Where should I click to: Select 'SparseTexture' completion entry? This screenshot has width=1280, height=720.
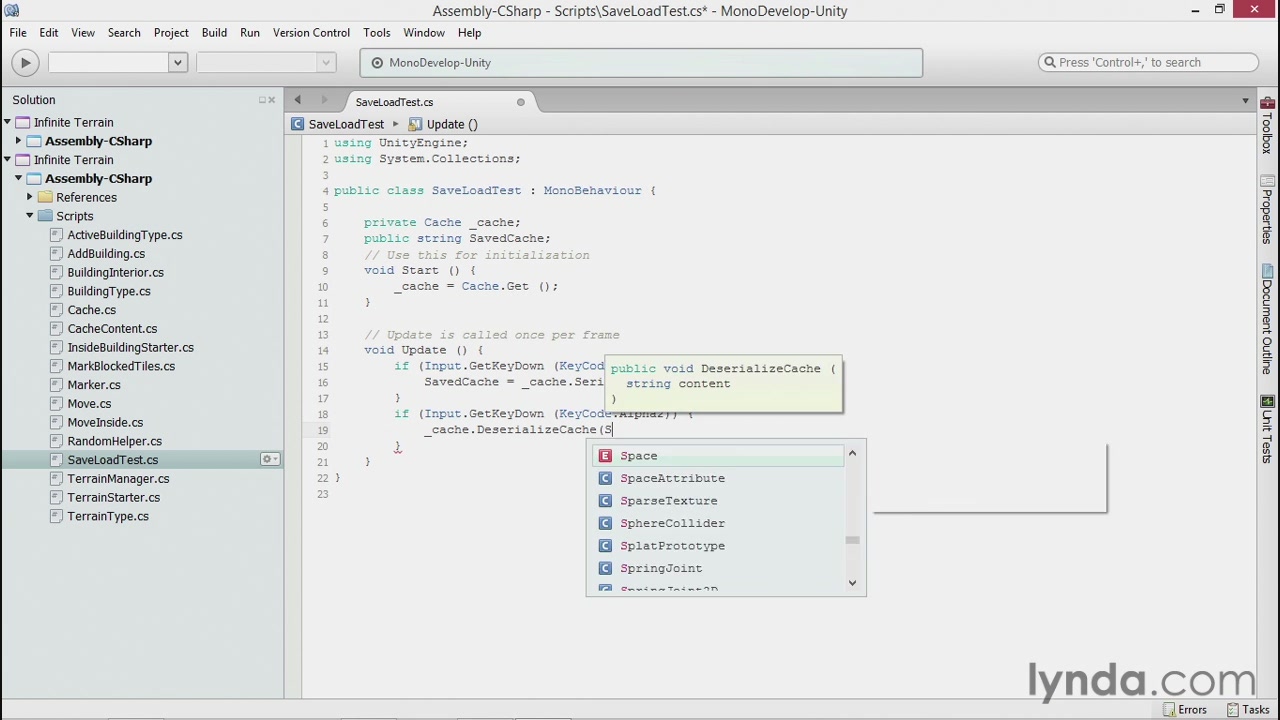(719, 501)
